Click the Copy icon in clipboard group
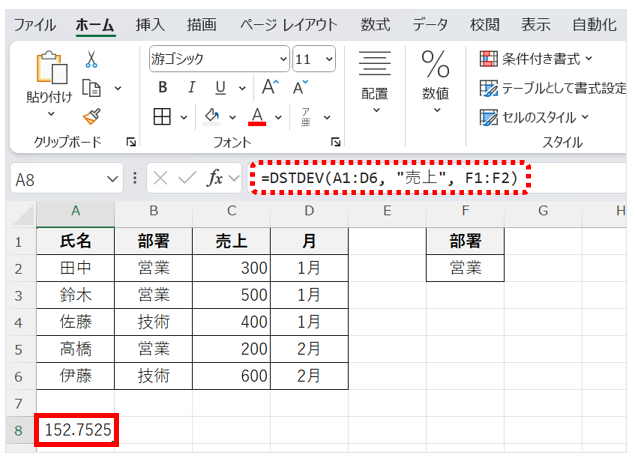This screenshot has width=635, height=462. click(92, 88)
